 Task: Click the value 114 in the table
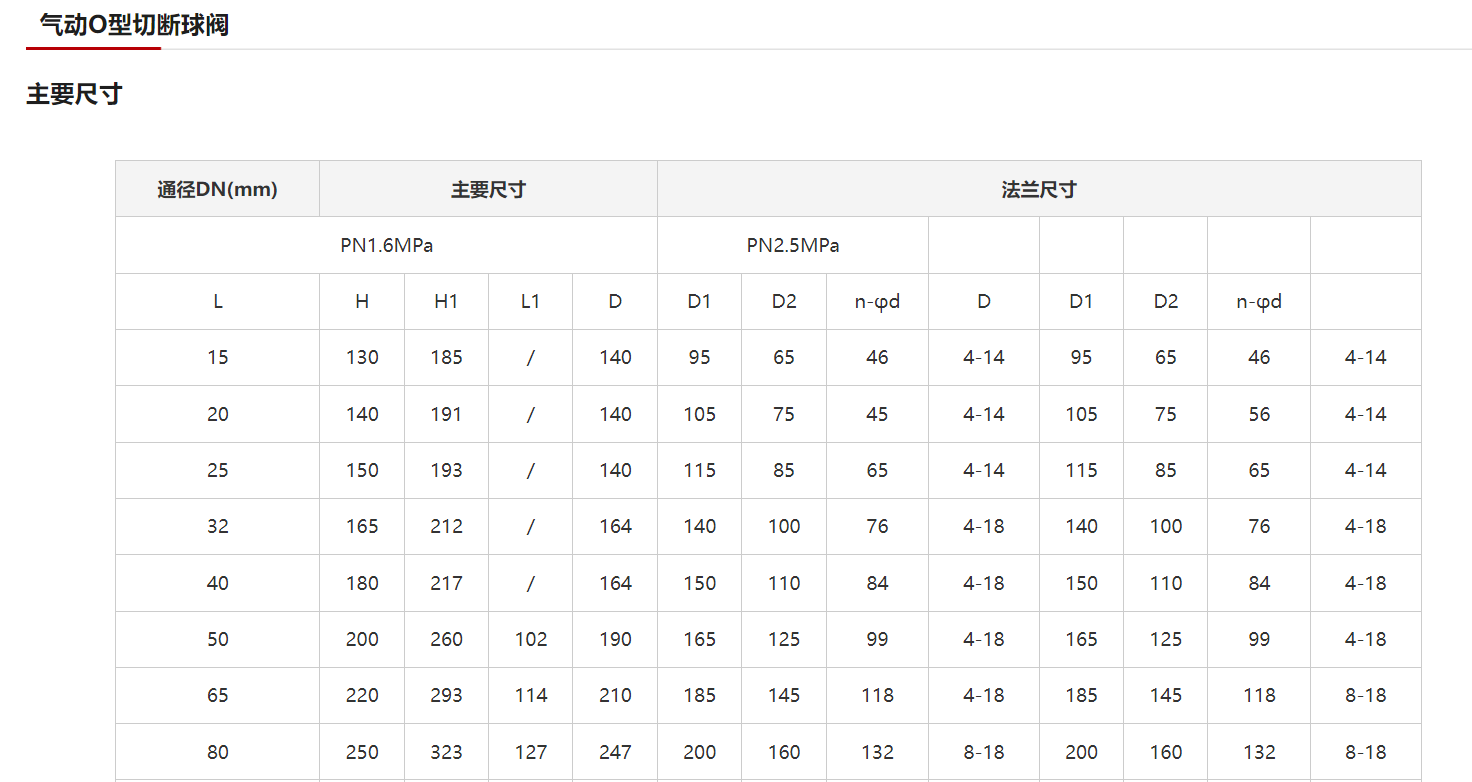point(530,695)
